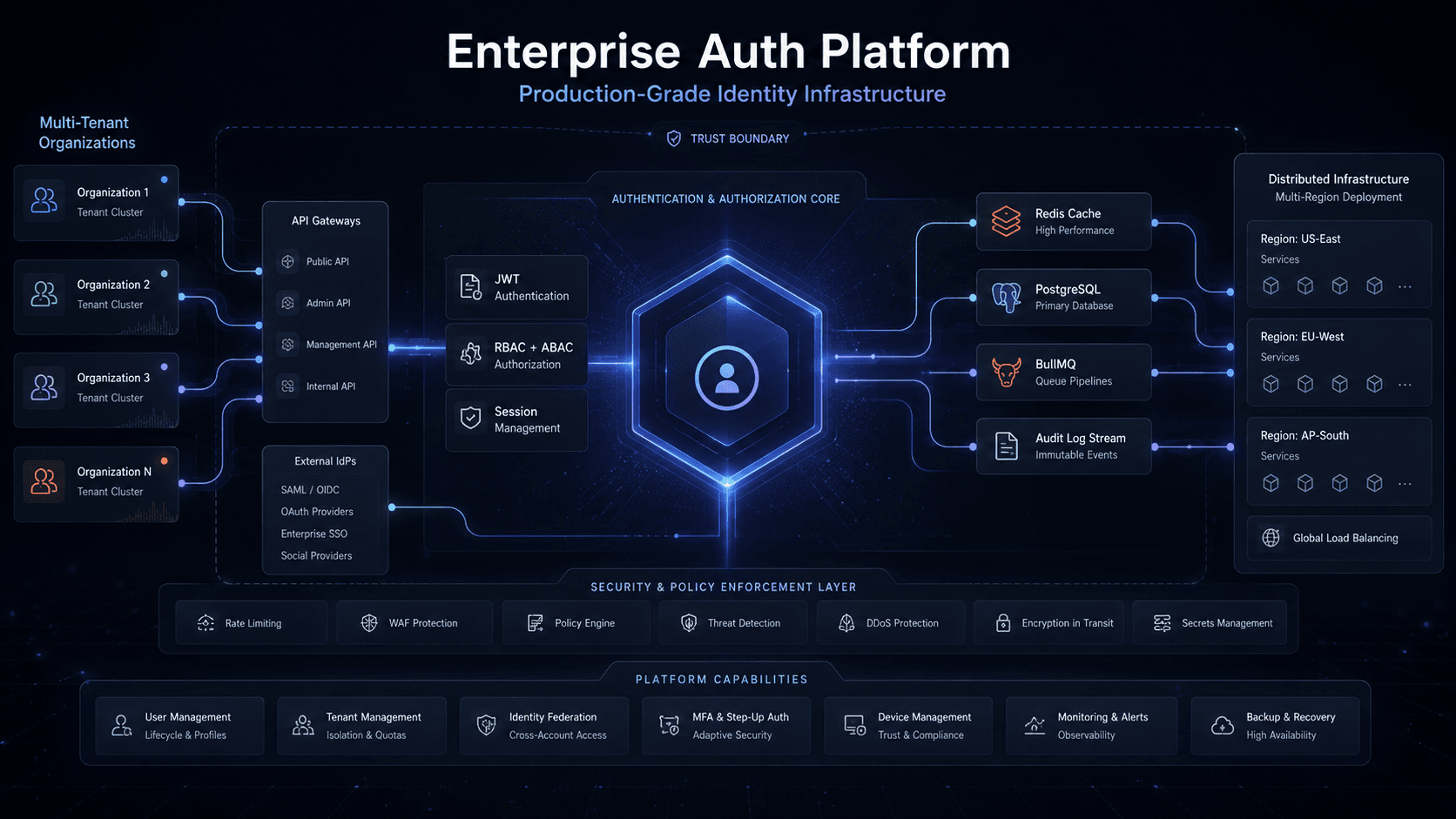
Task: Click the BullMQ bull head icon
Action: point(1007,373)
